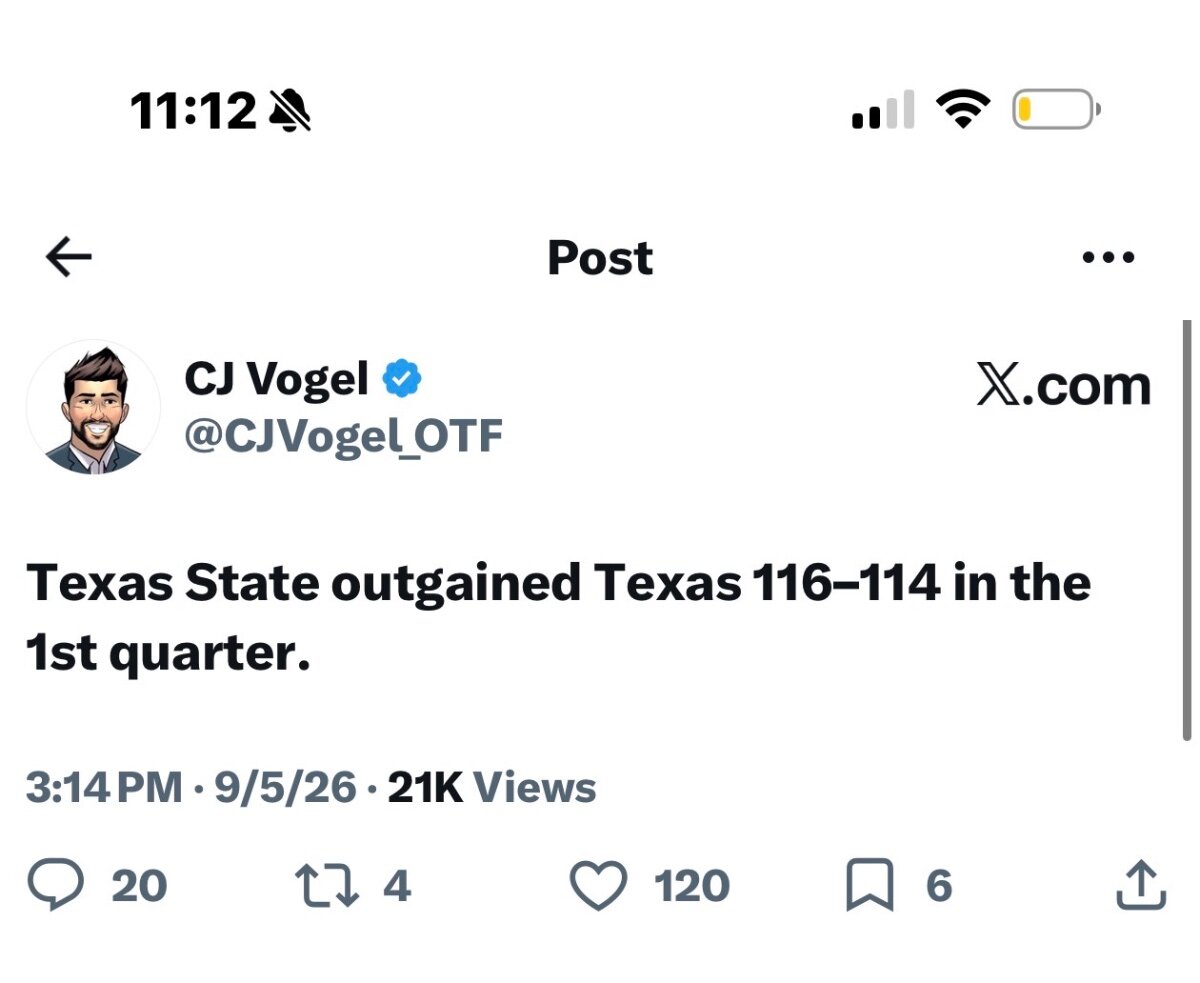This screenshot has width=1200, height=983.
Task: Tap the 3:14 PM timestamp
Action: tap(104, 789)
